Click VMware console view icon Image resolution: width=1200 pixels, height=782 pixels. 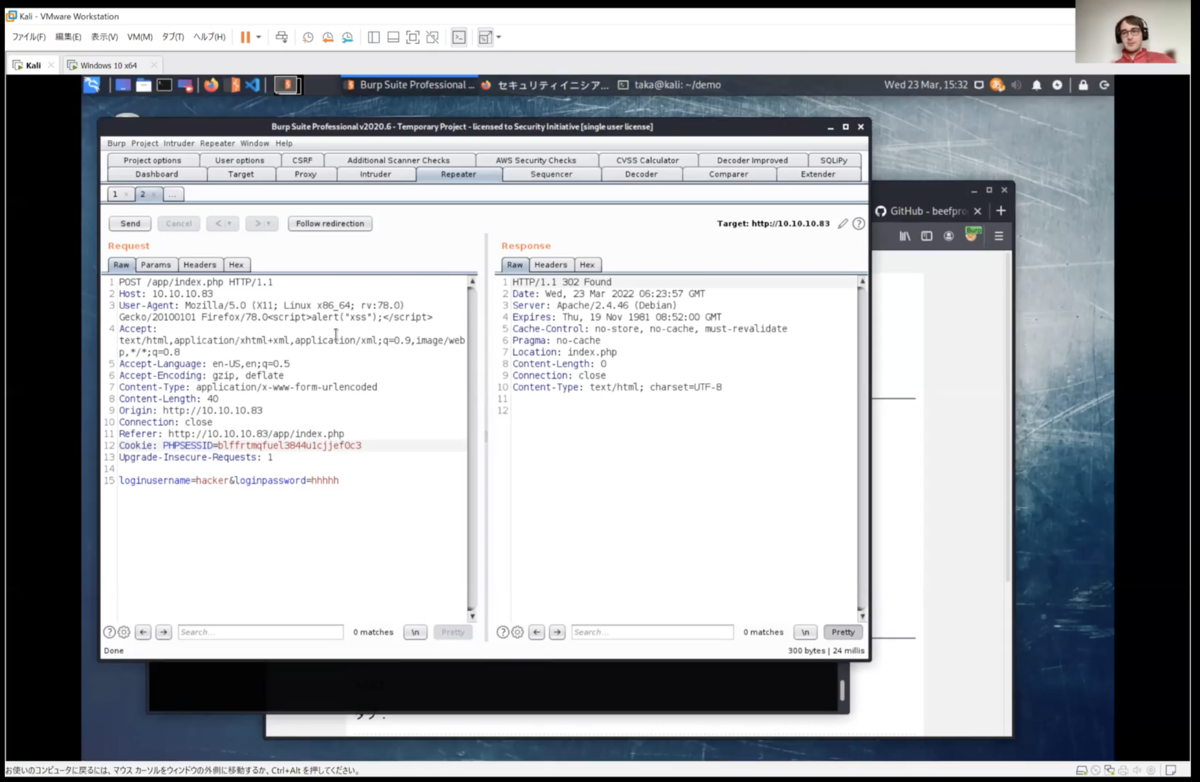tap(458, 37)
